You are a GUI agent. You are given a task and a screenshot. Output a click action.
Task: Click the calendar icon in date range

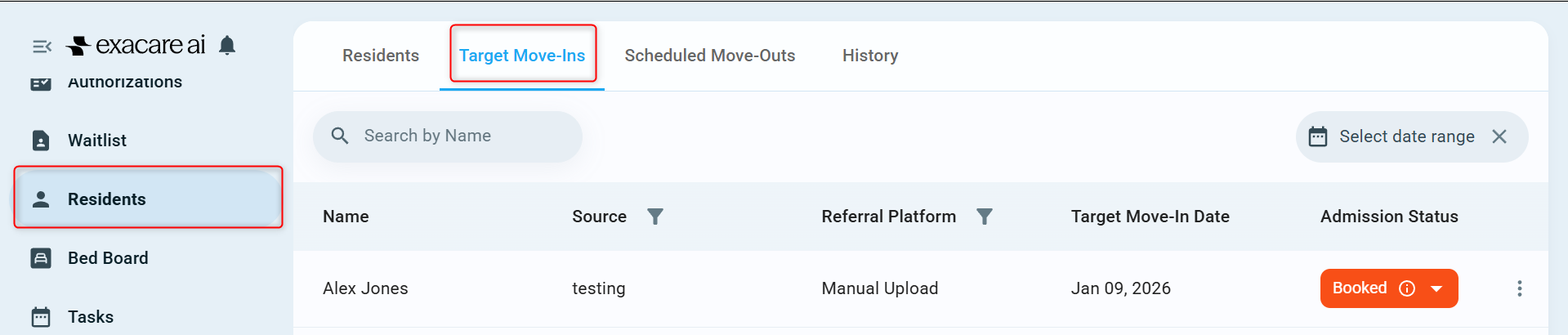click(x=1318, y=136)
